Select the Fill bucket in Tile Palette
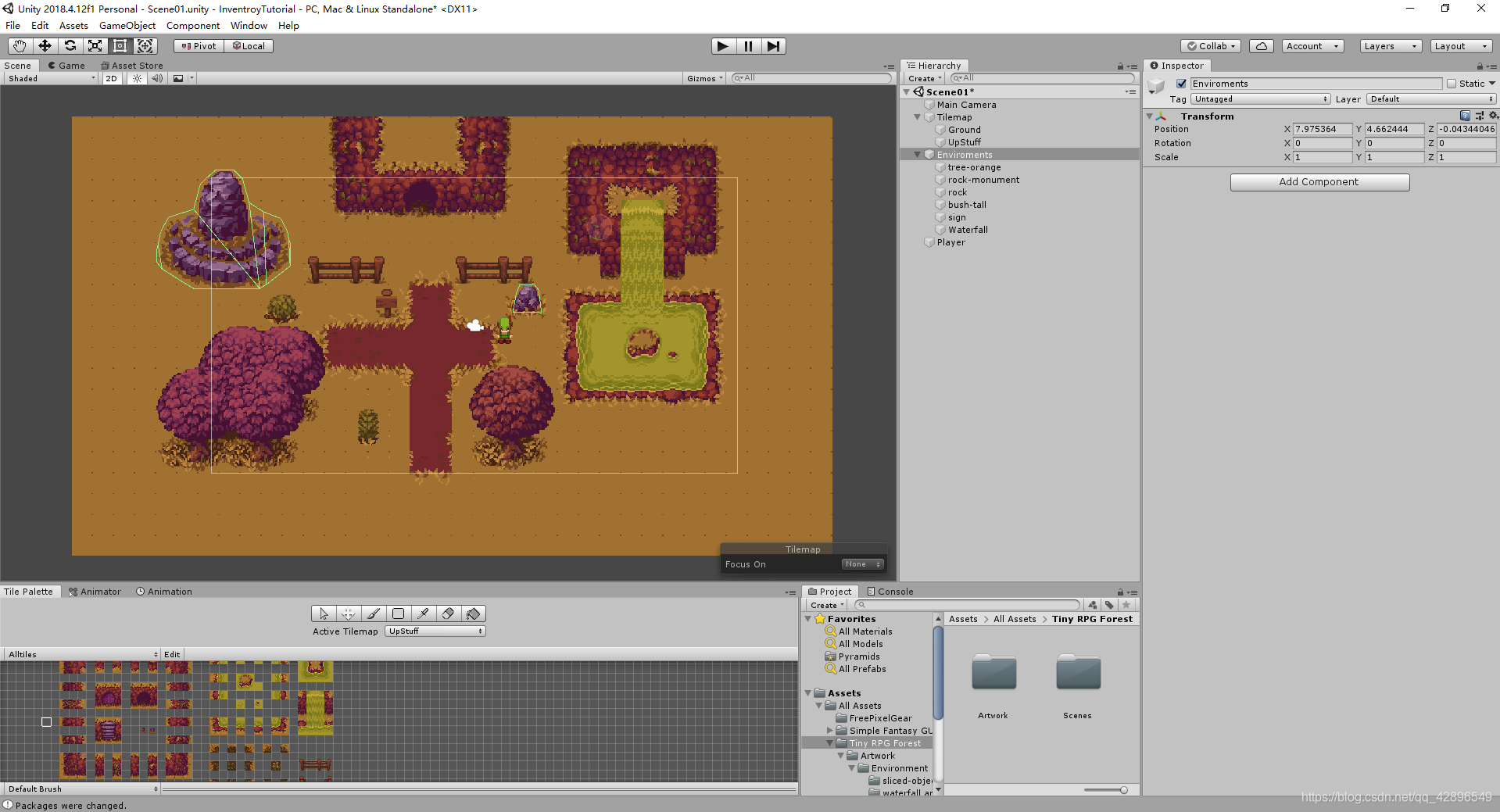1500x812 pixels. click(x=473, y=613)
